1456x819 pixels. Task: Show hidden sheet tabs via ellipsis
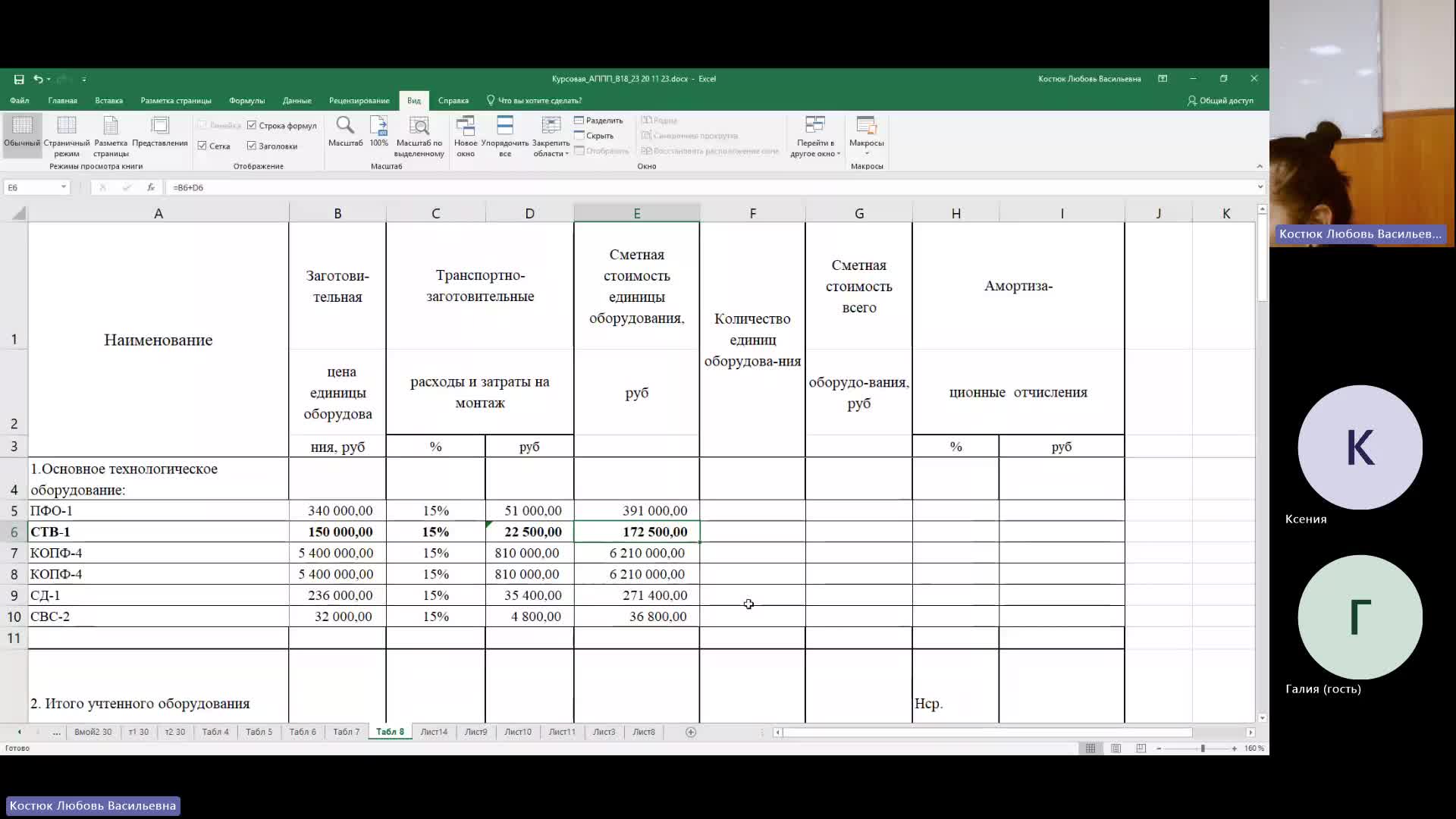57,732
